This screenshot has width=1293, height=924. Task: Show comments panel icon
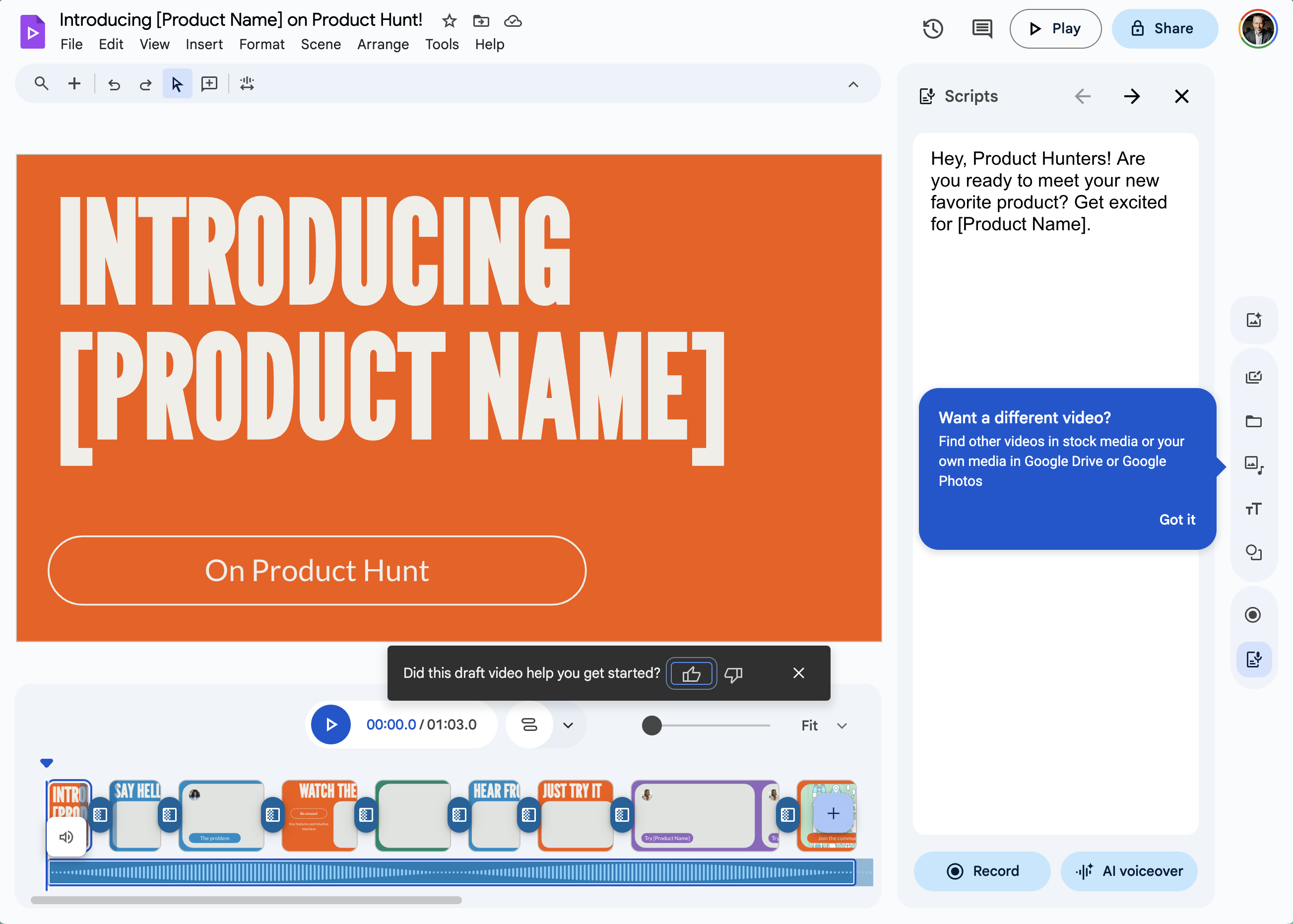coord(982,28)
